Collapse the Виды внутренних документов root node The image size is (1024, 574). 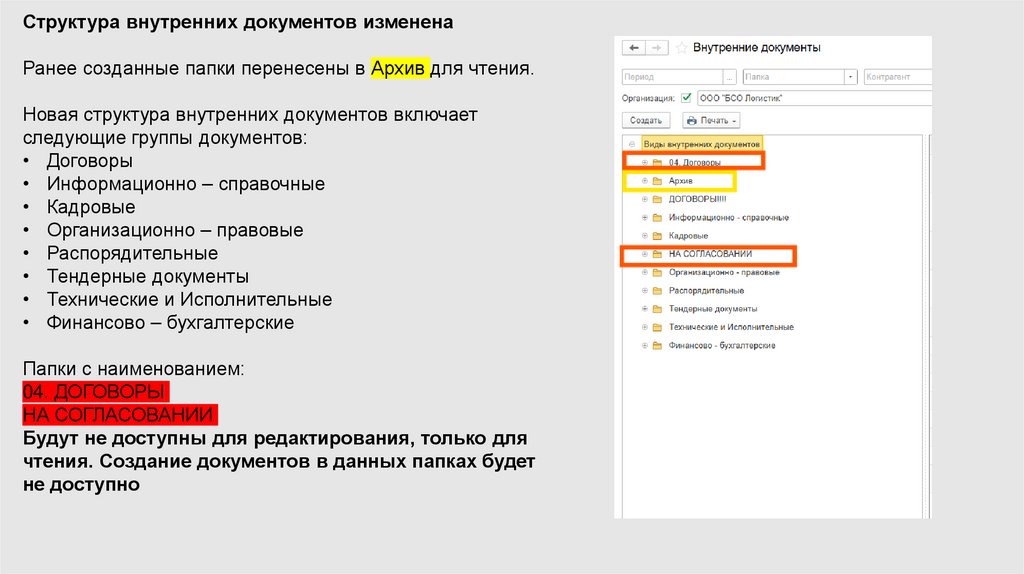(x=632, y=144)
